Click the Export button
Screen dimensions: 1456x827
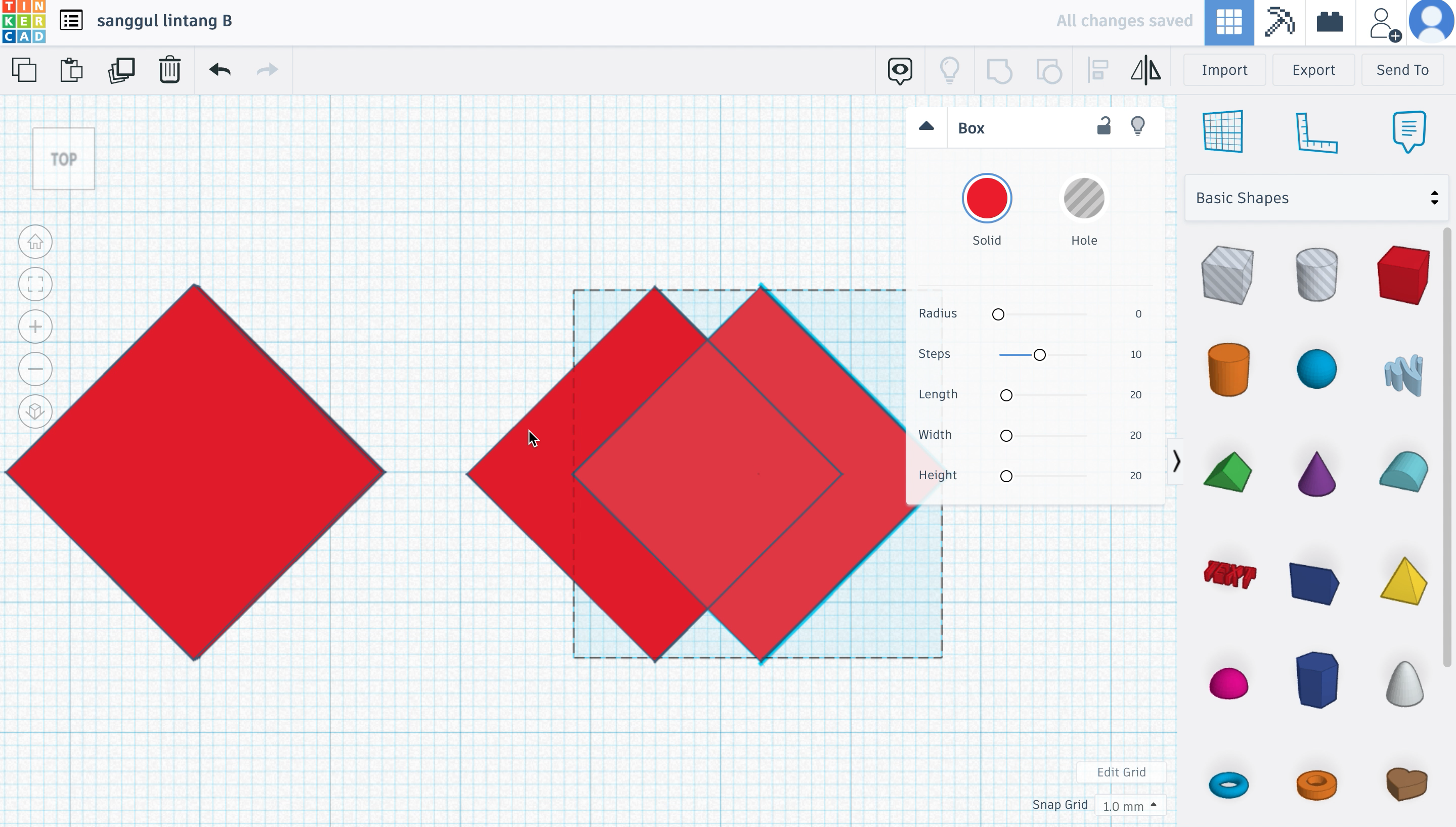[1313, 69]
